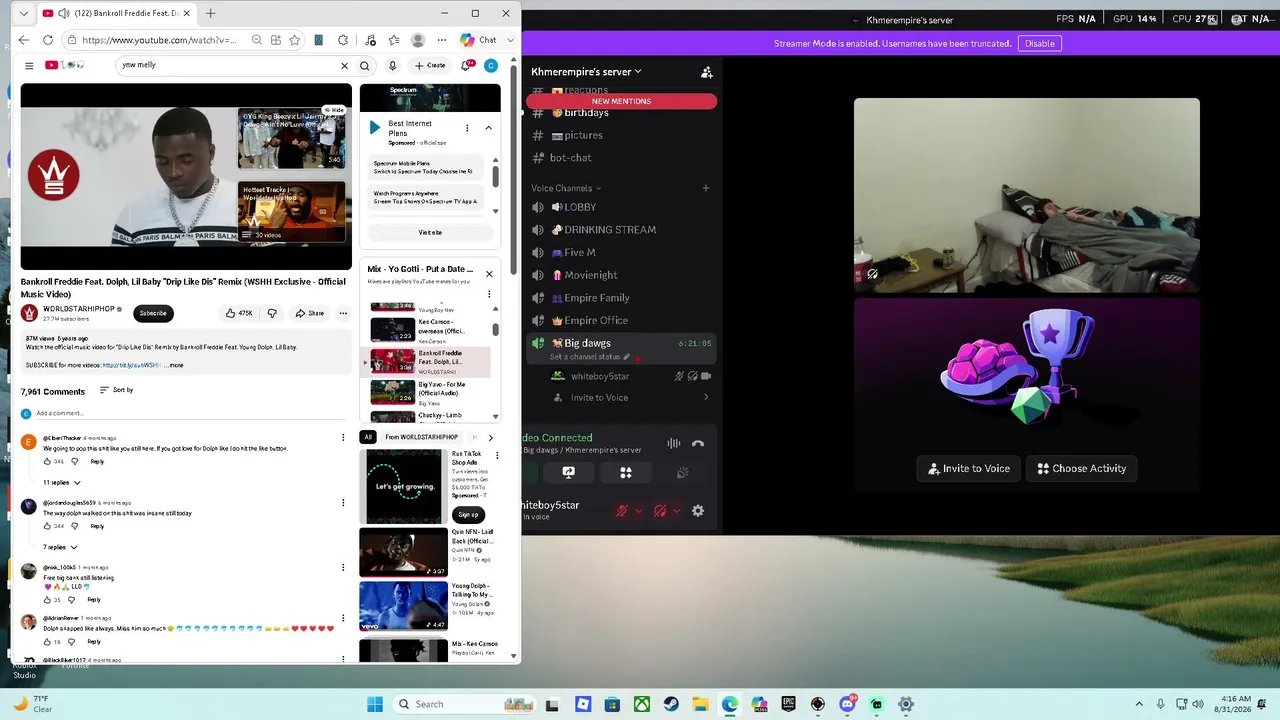Unmute the Discord microphone
The height and width of the screenshot is (720, 1280).
pyautogui.click(x=622, y=511)
